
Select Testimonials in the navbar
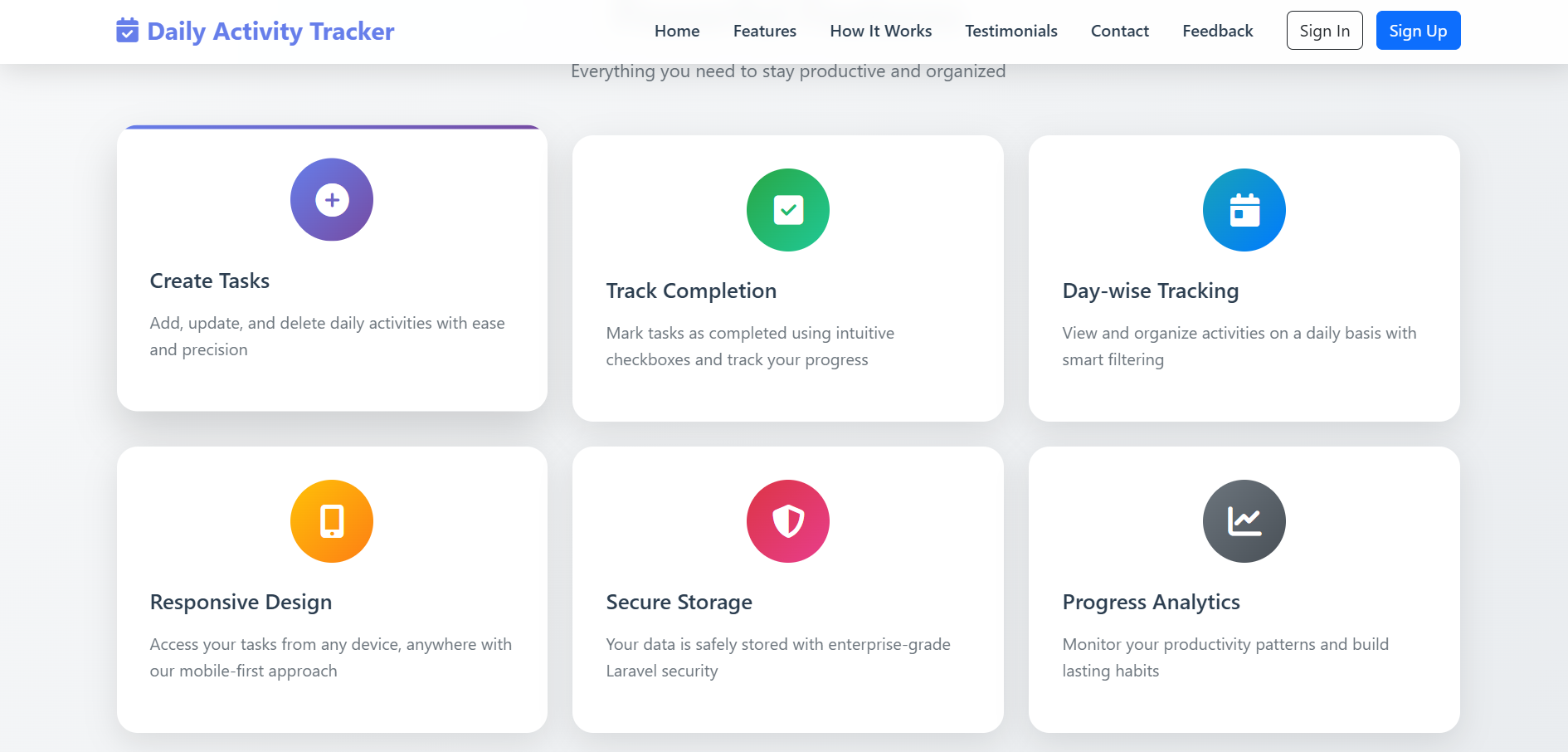[1011, 31]
